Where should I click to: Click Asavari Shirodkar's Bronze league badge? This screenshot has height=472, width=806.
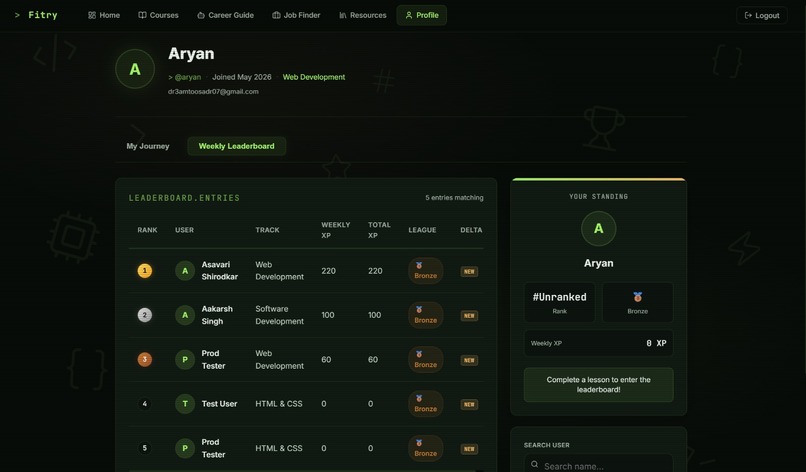point(426,270)
